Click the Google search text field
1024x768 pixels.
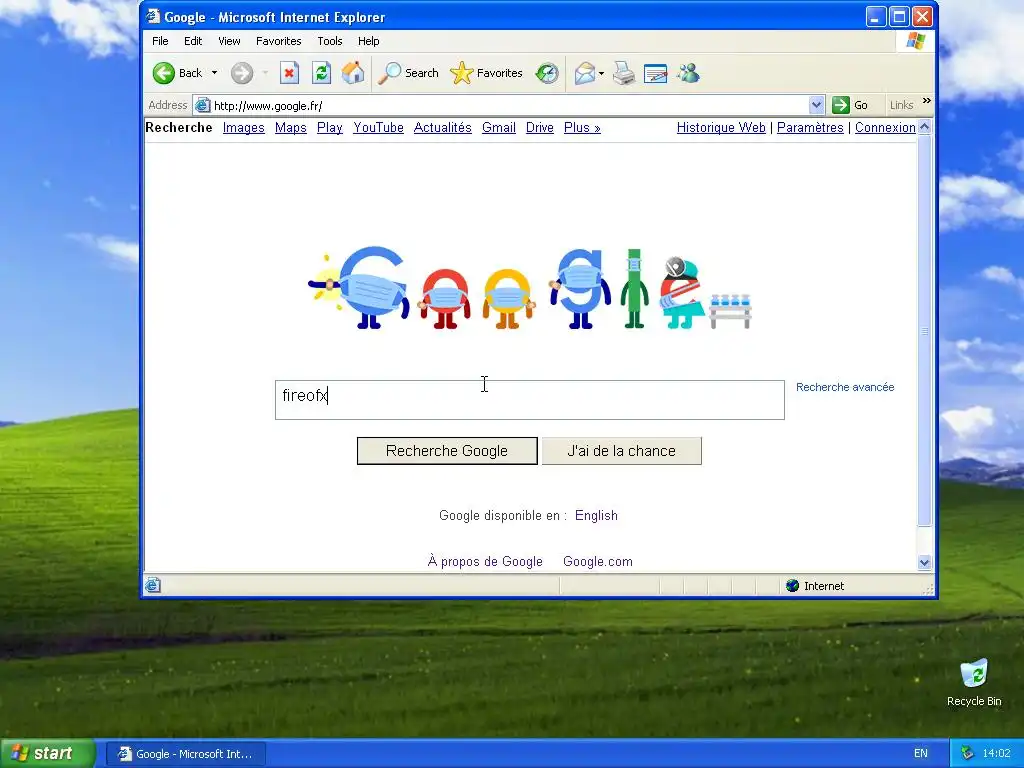click(x=530, y=400)
